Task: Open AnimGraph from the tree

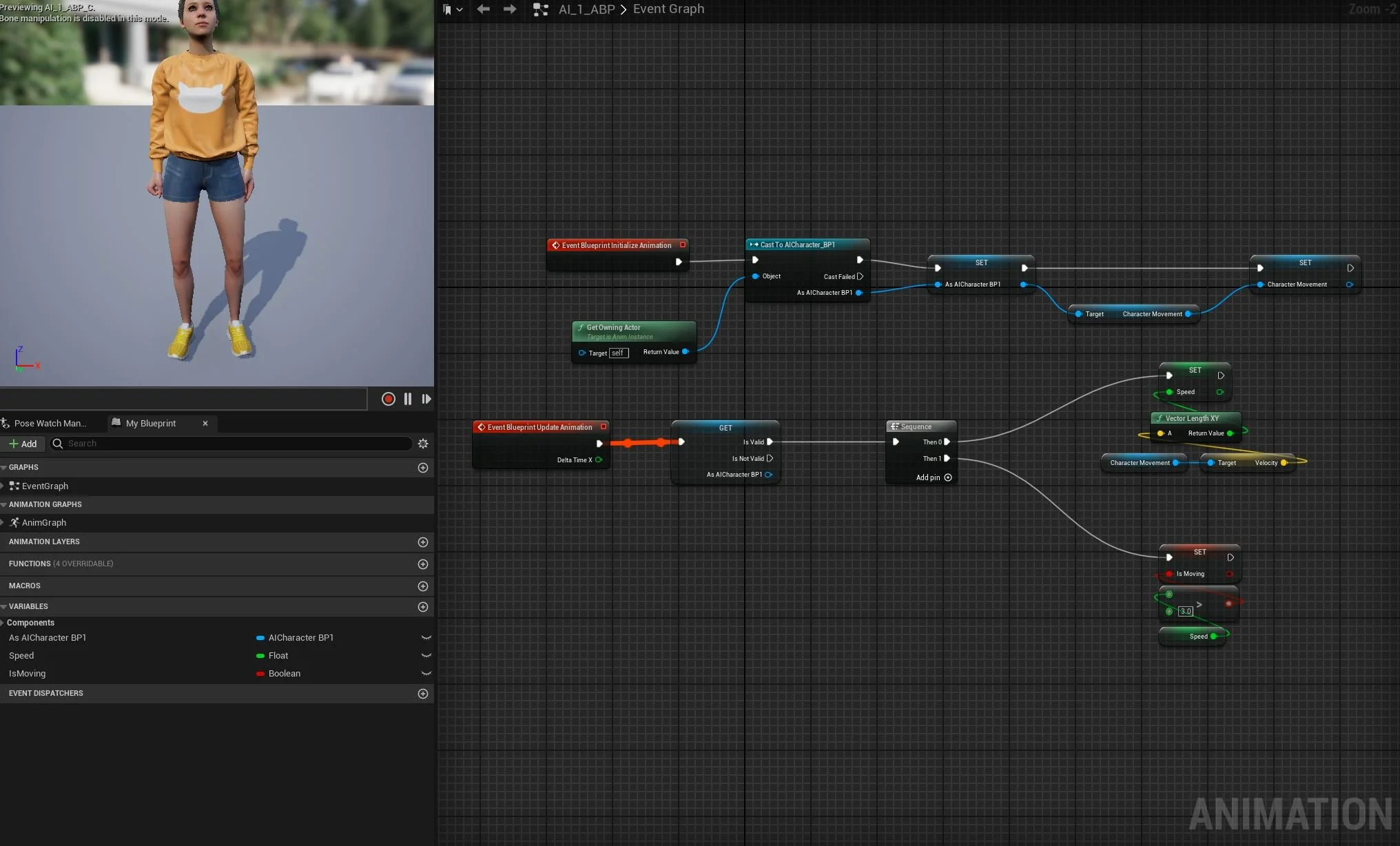Action: tap(43, 523)
